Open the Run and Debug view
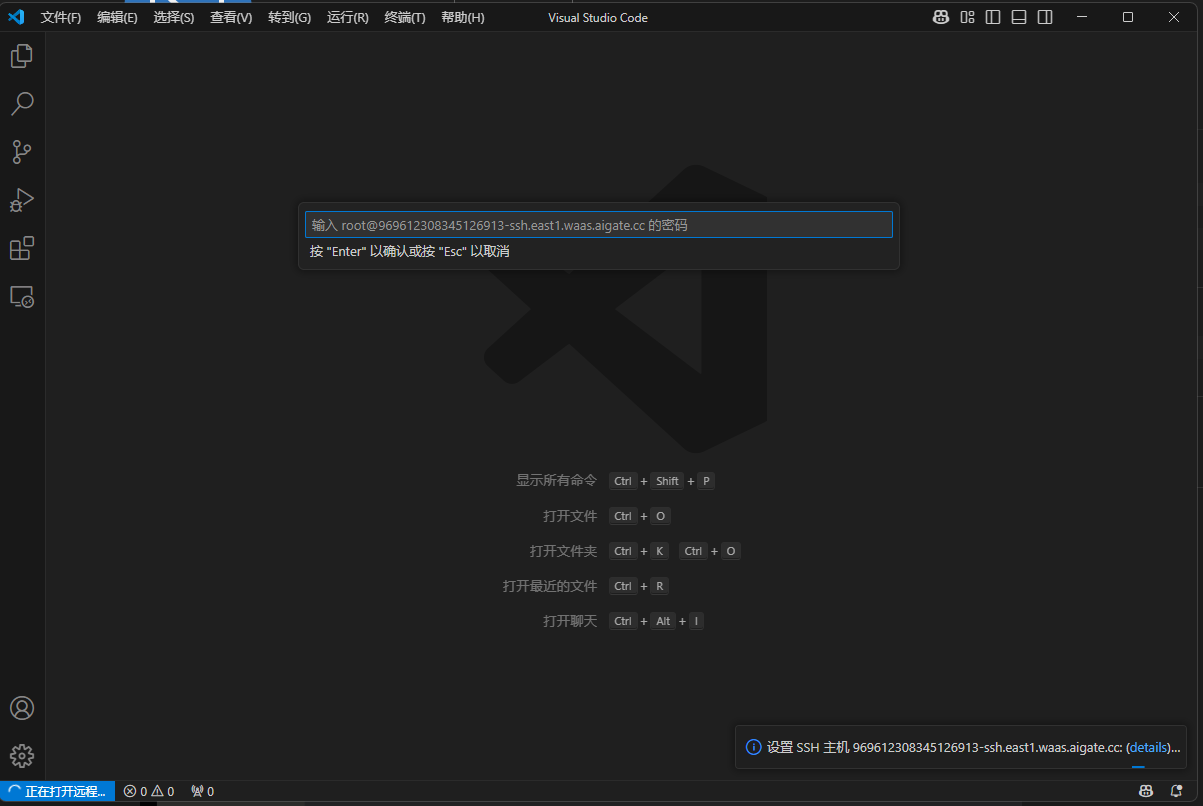 click(x=22, y=200)
